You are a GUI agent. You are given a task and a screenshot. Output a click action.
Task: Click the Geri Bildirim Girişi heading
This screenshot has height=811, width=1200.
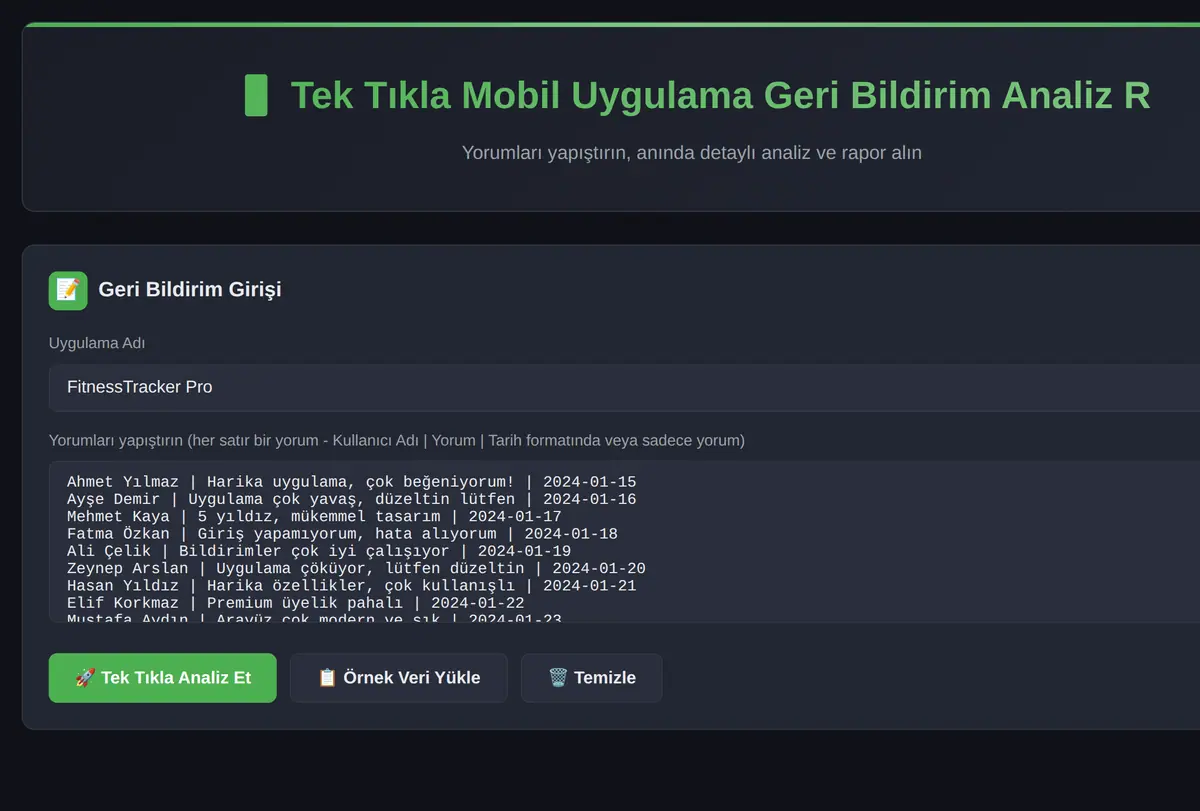click(190, 290)
